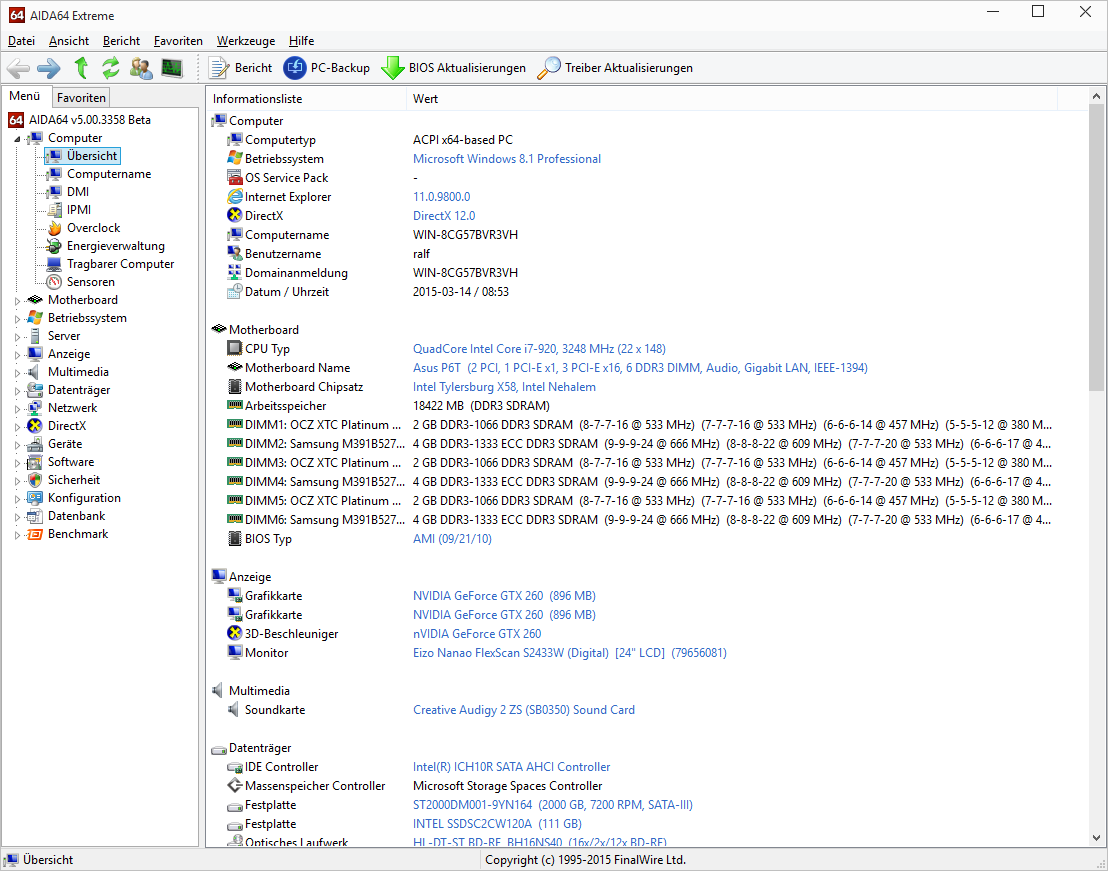Expand the Datenträger tree node
Image resolution: width=1108 pixels, height=871 pixels.
coord(18,391)
